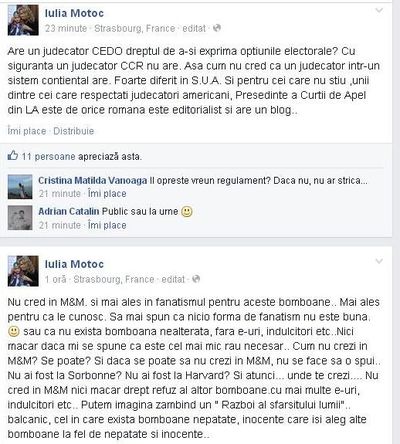Open the Strasbourg, France location on the second post

tap(114, 279)
